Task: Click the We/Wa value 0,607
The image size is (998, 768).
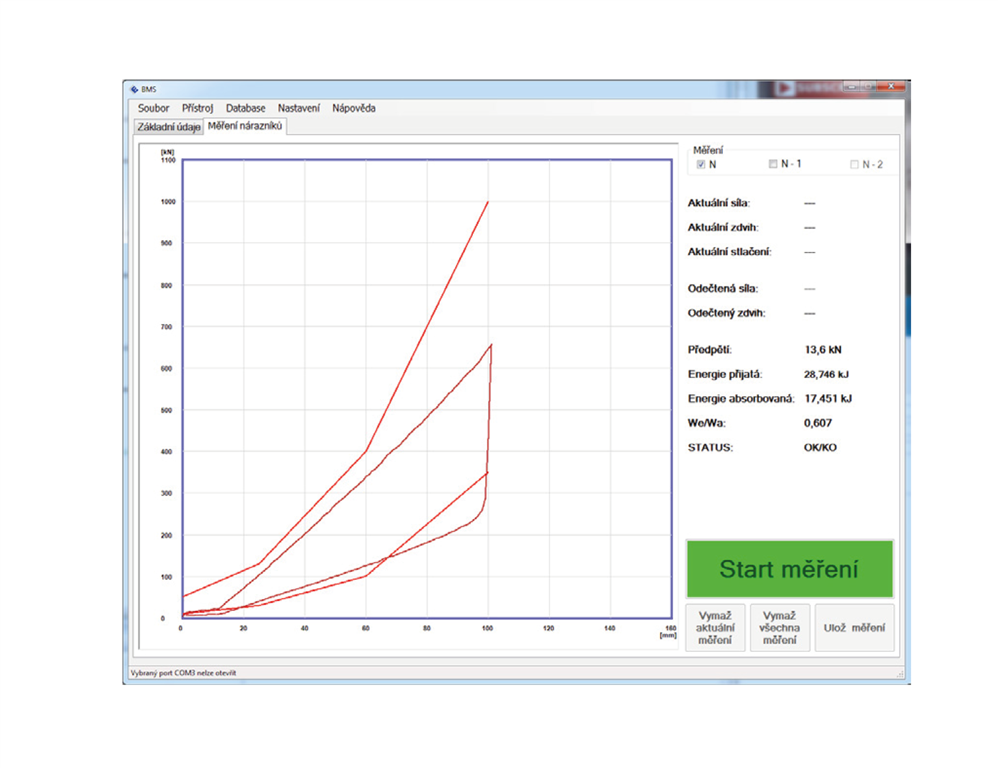Action: pos(818,423)
